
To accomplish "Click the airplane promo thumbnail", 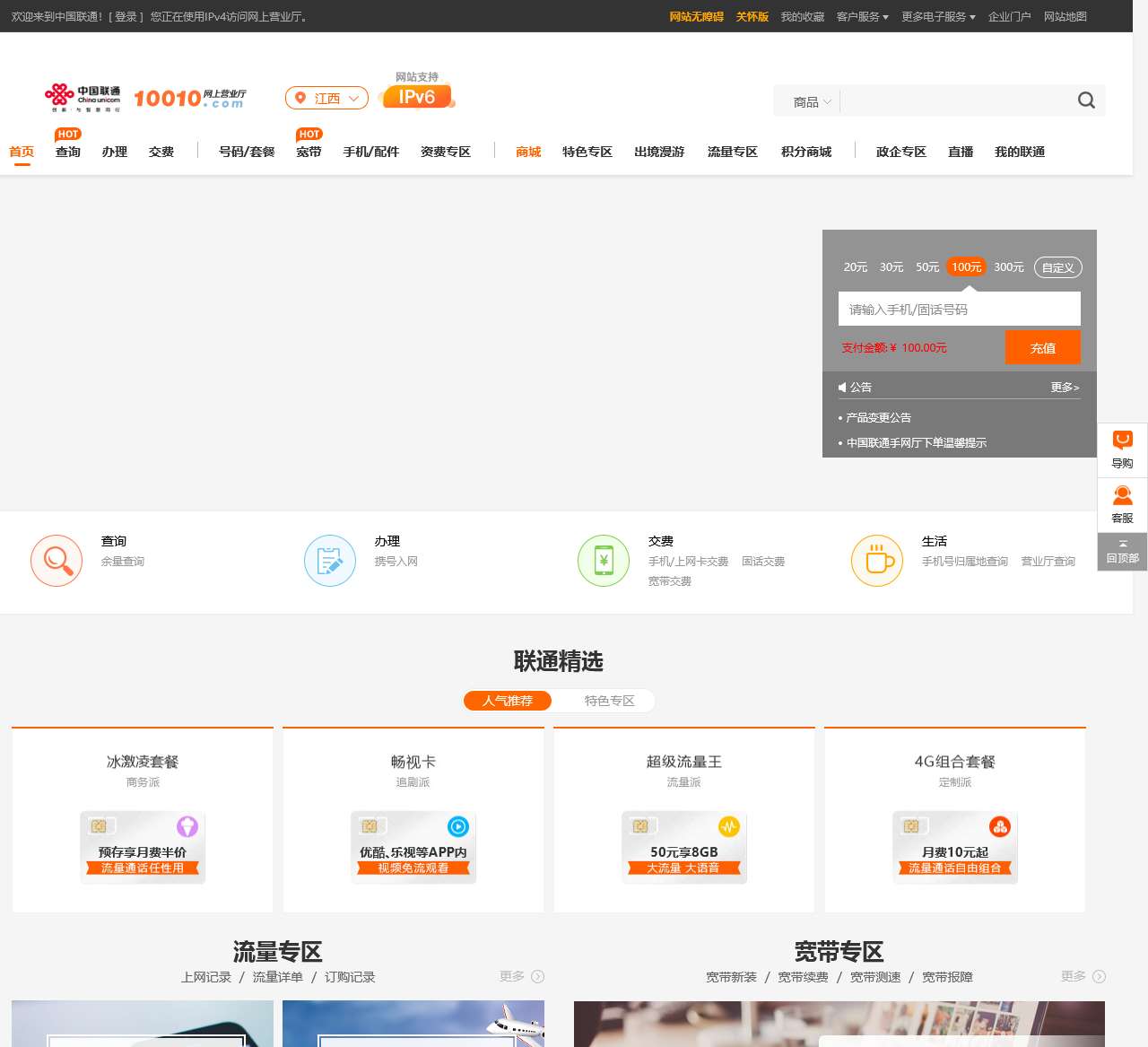I will pos(413,1024).
